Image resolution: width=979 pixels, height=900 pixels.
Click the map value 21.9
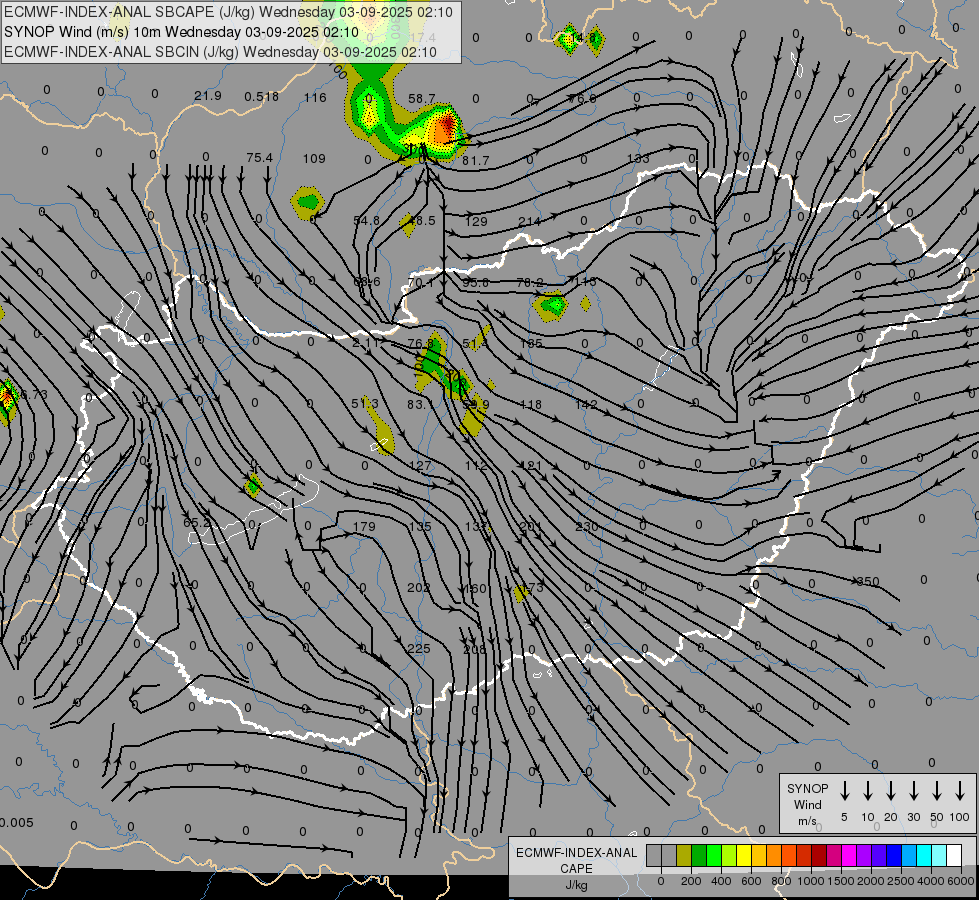coord(208,96)
